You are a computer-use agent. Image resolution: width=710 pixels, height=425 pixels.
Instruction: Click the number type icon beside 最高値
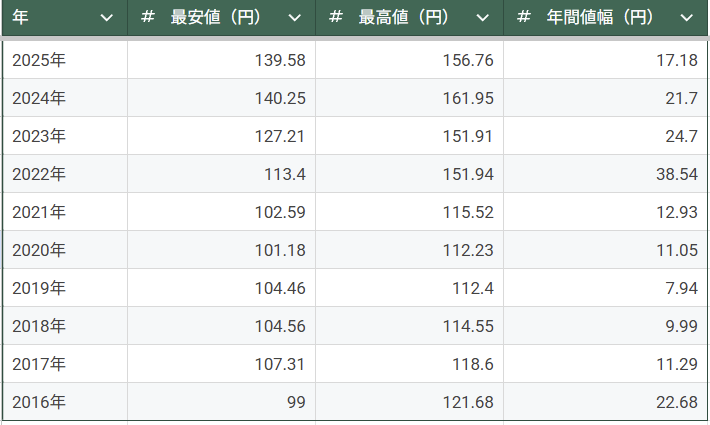pos(336,18)
